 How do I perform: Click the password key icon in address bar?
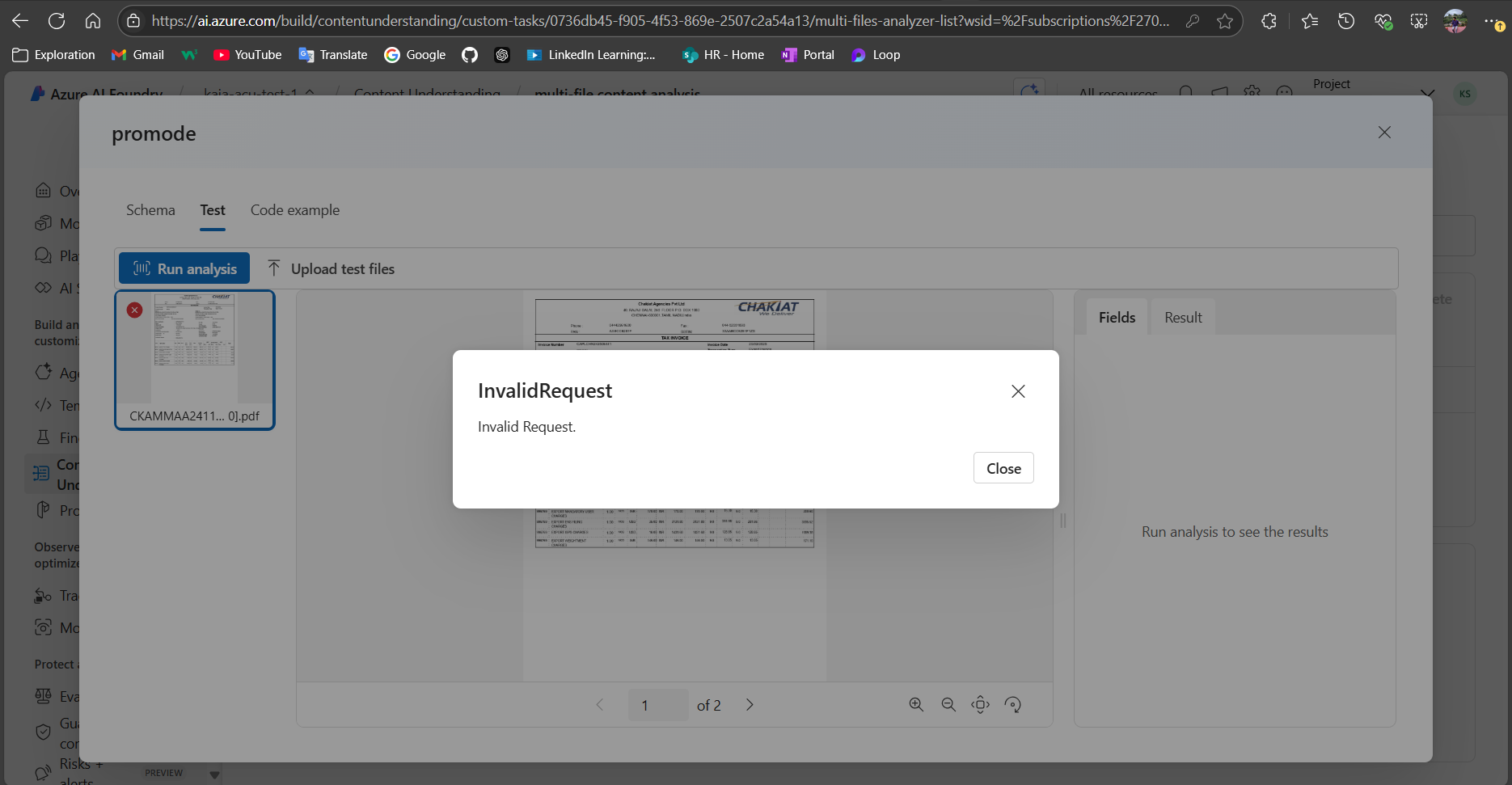coord(1193,21)
